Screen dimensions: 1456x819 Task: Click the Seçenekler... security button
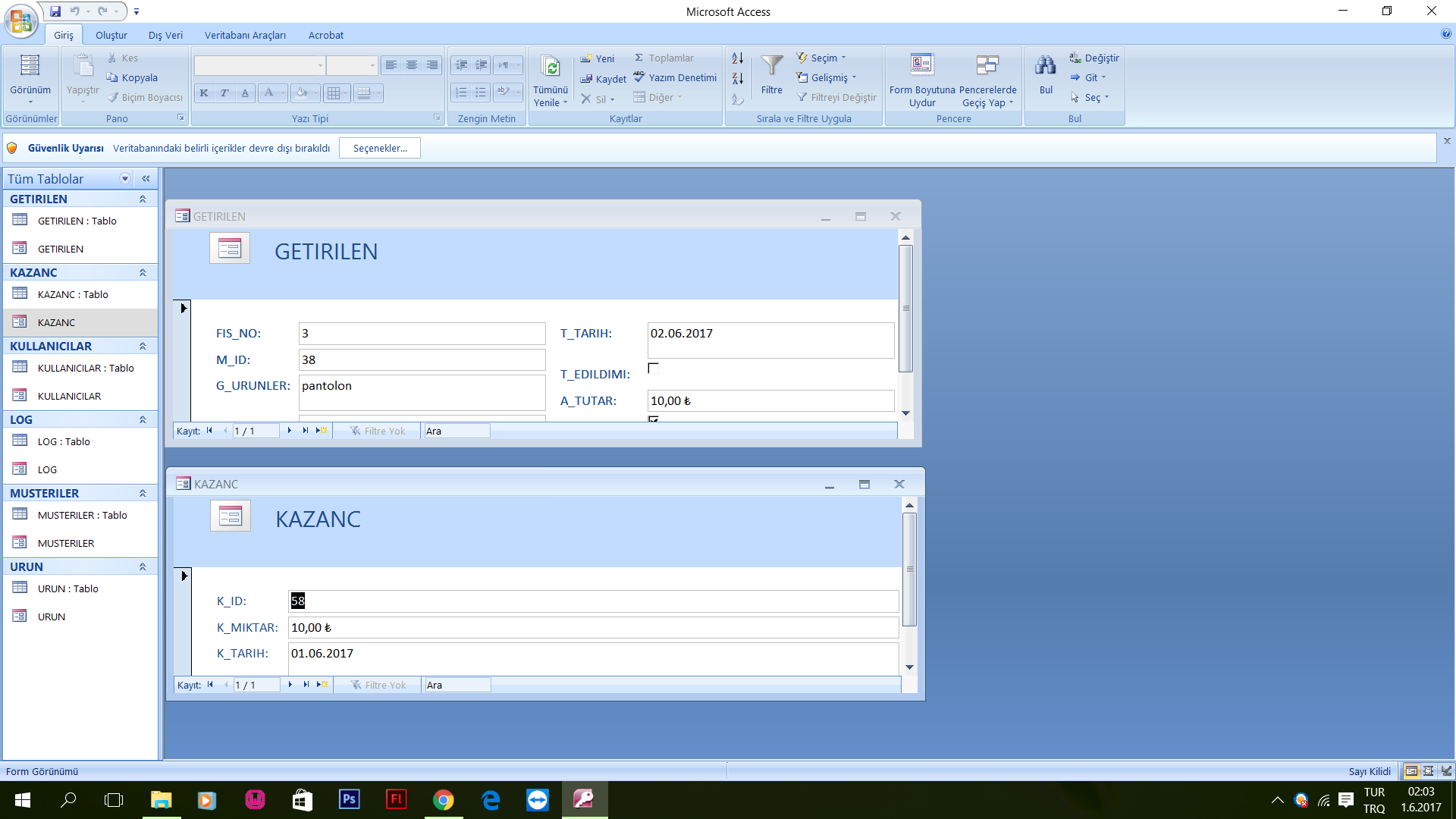(380, 149)
